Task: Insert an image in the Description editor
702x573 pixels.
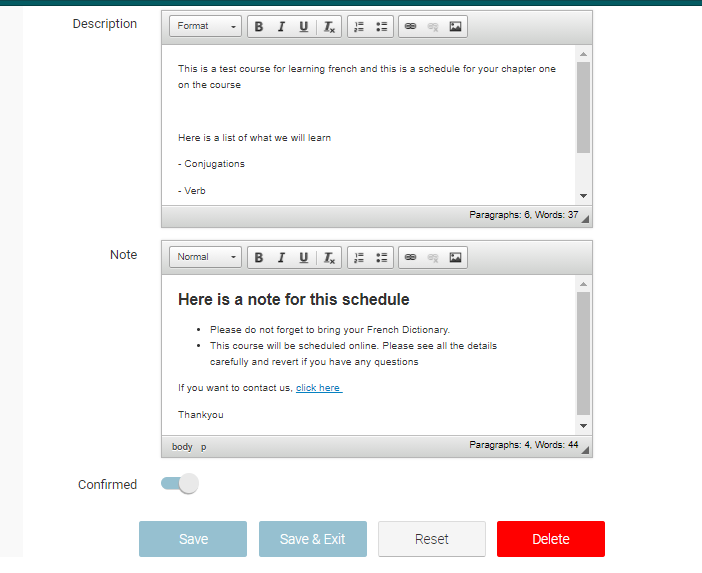Action: pos(455,27)
